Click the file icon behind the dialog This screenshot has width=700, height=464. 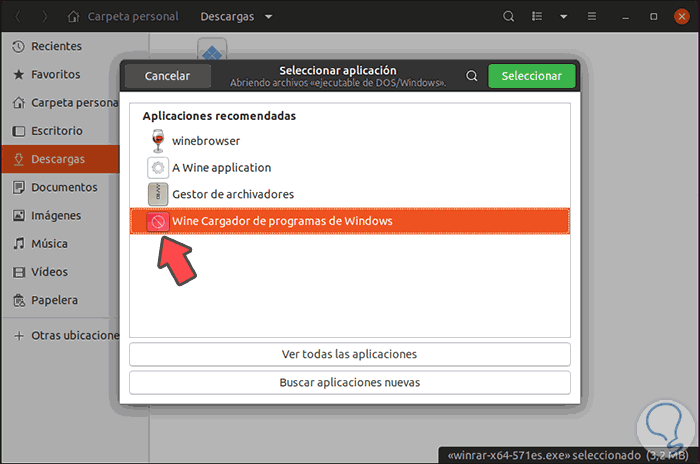coord(212,48)
